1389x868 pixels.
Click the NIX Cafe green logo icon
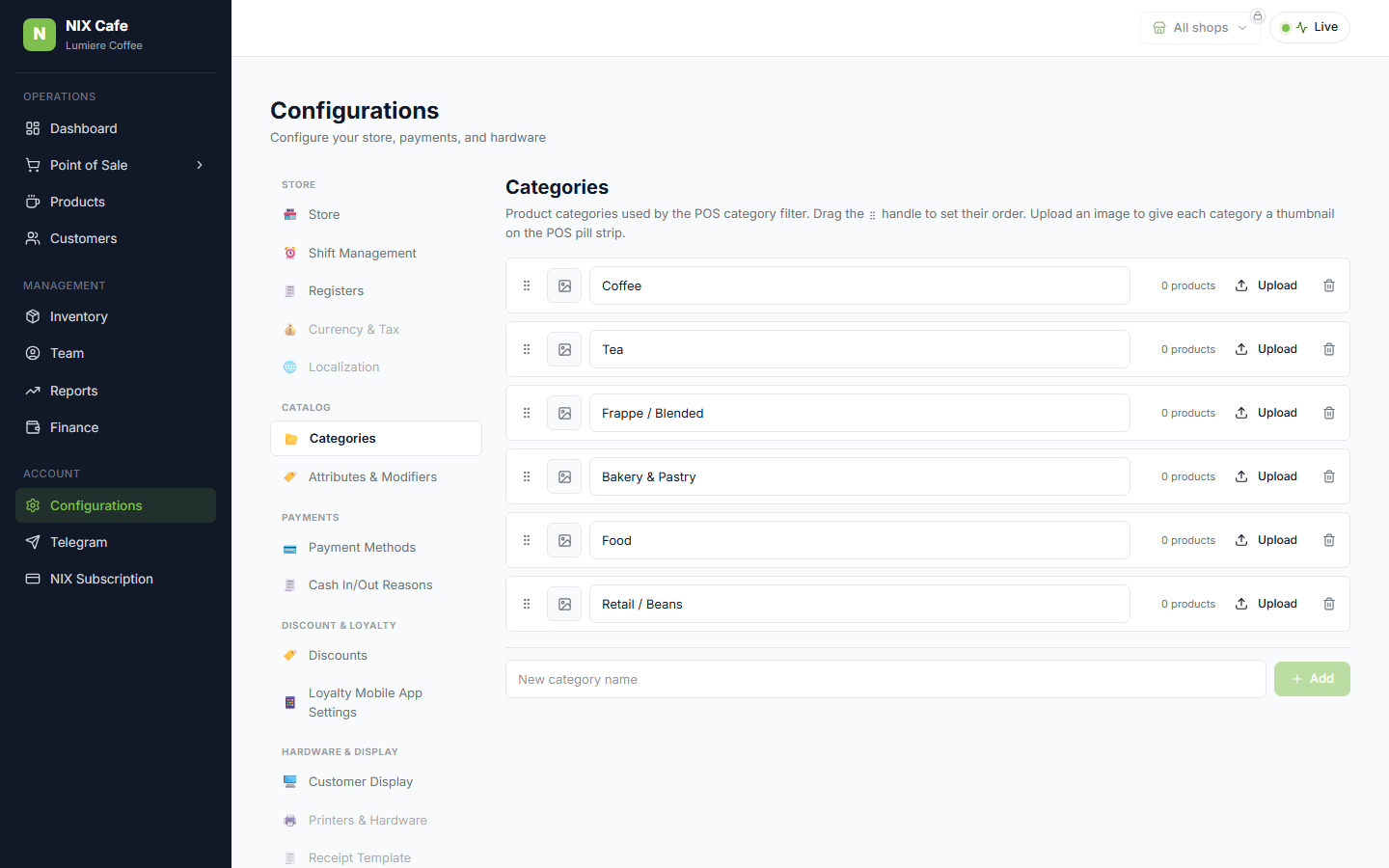tap(40, 35)
